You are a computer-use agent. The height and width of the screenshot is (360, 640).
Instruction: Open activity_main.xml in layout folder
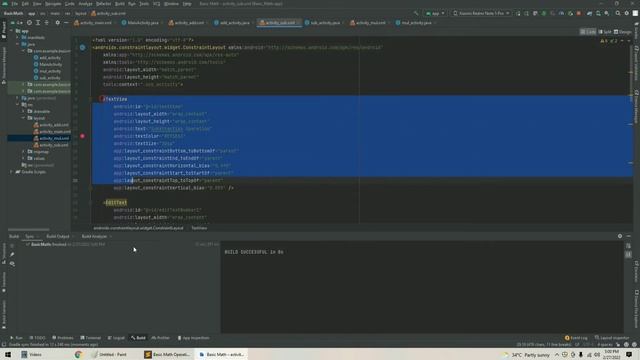52,131
